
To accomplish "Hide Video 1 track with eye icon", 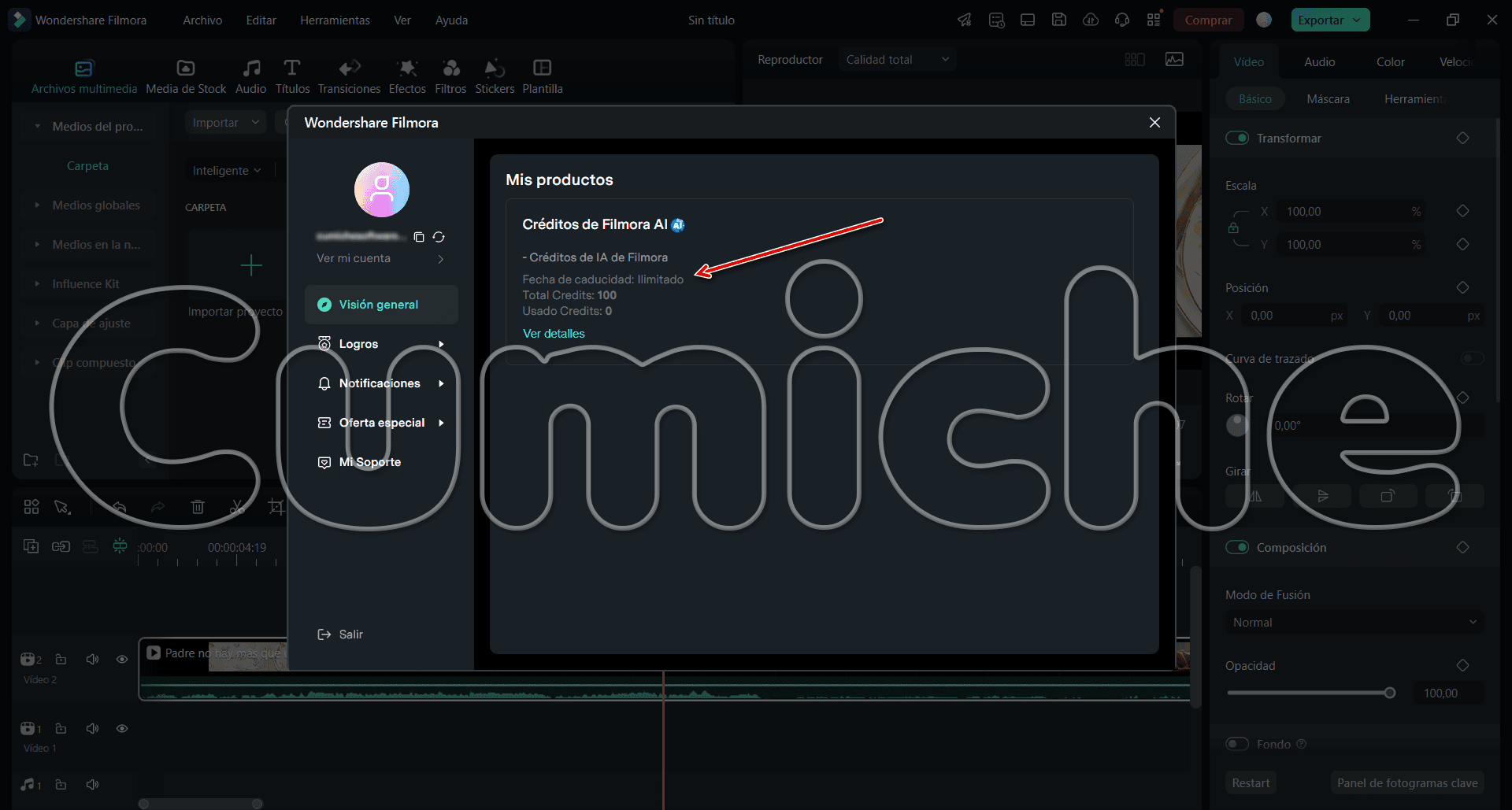I will click(x=122, y=728).
